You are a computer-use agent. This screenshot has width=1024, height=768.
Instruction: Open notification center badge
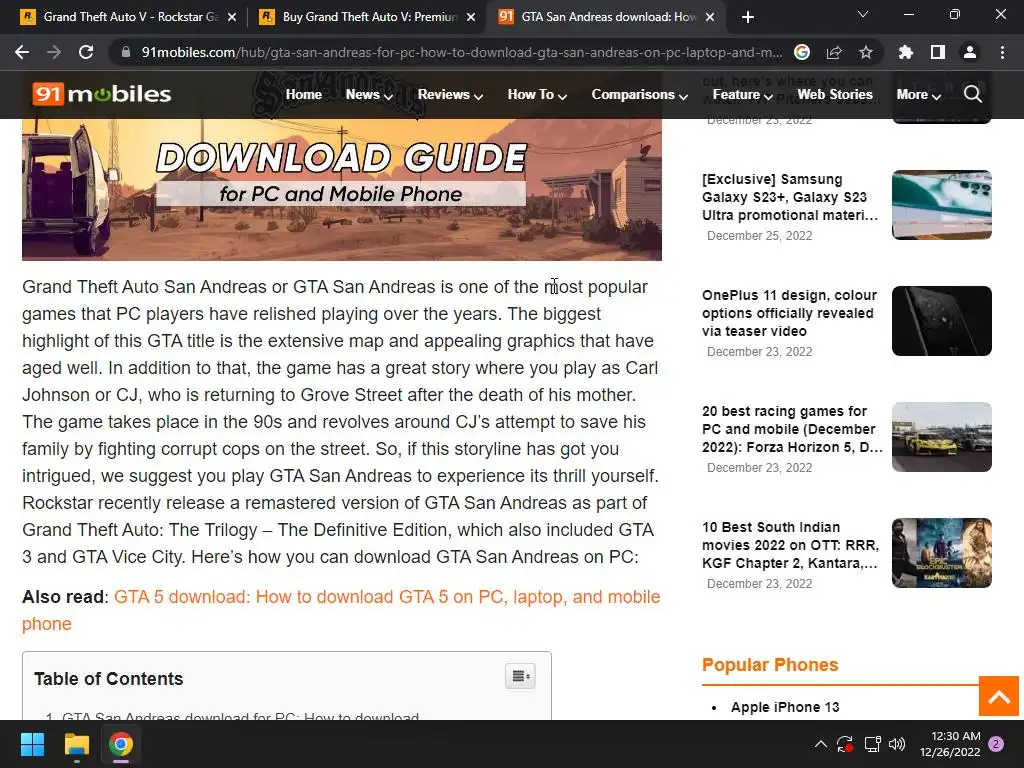996,744
